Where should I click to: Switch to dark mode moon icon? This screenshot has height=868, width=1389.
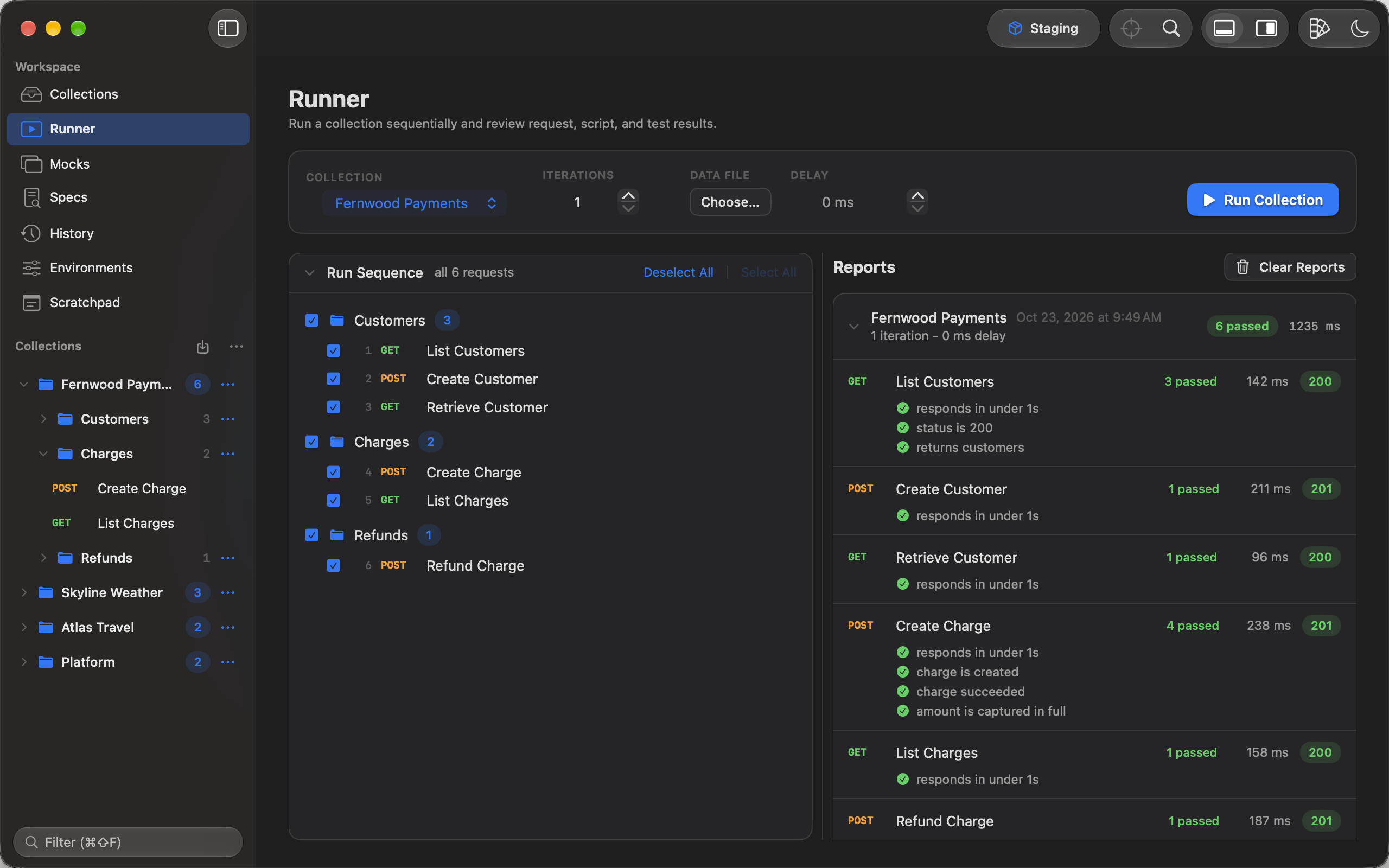[x=1360, y=28]
